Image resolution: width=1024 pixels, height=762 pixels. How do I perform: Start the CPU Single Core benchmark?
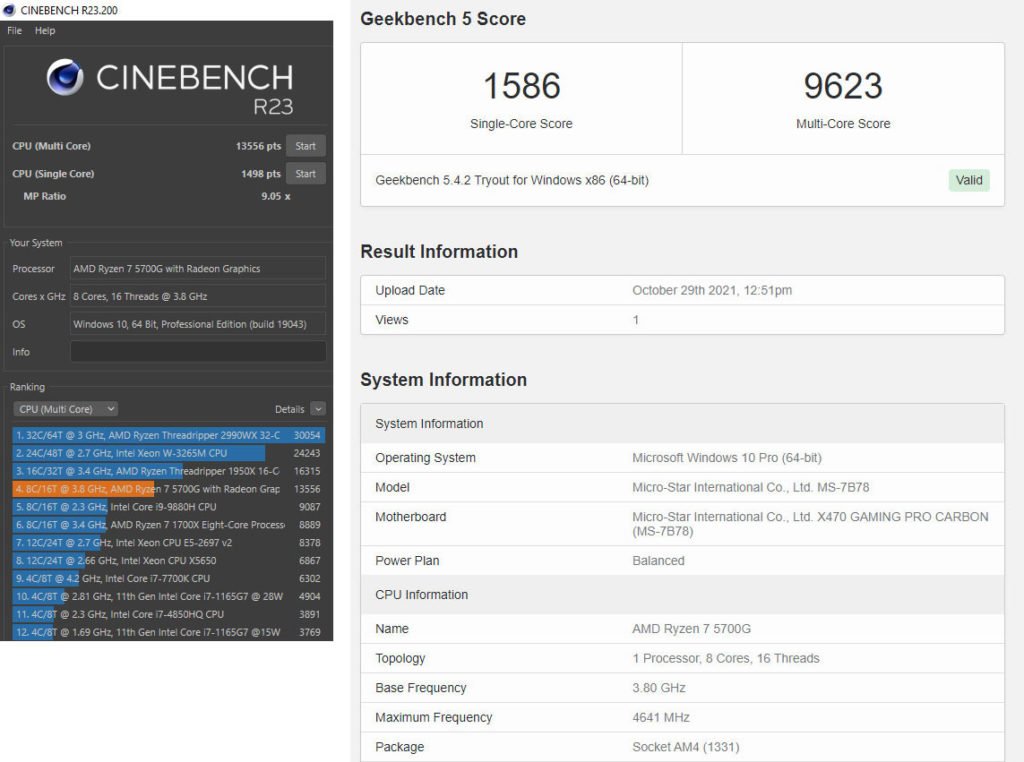[x=305, y=174]
